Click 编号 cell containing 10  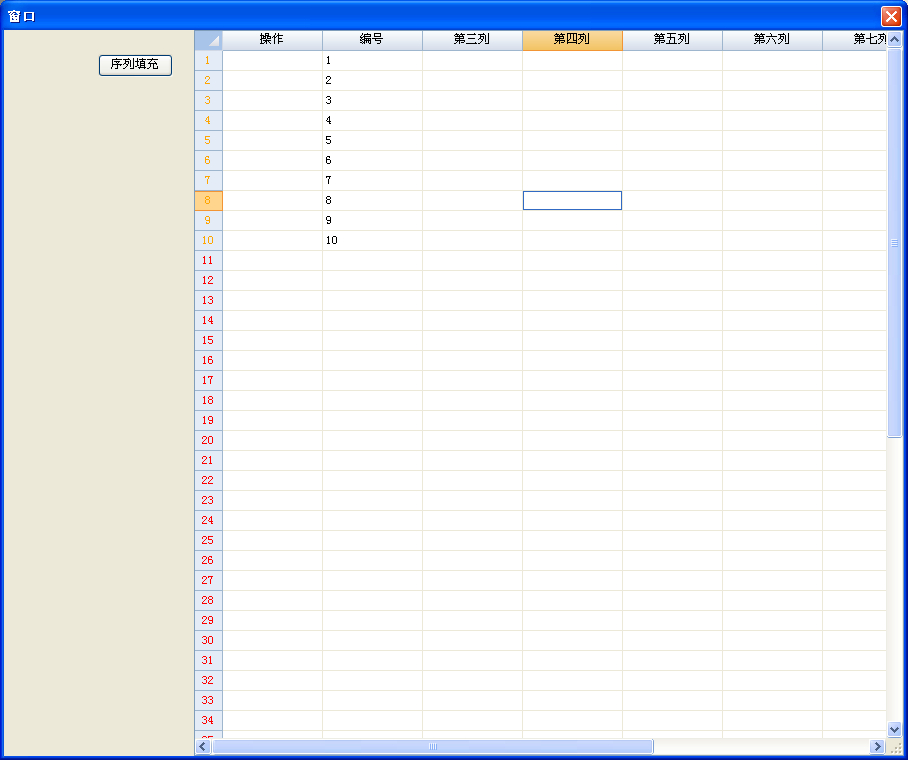(372, 240)
